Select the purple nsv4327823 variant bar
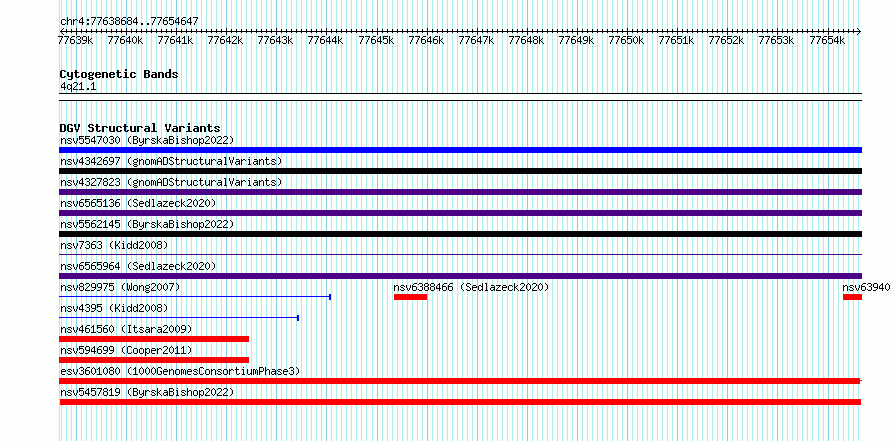The image size is (890, 441). click(460, 192)
